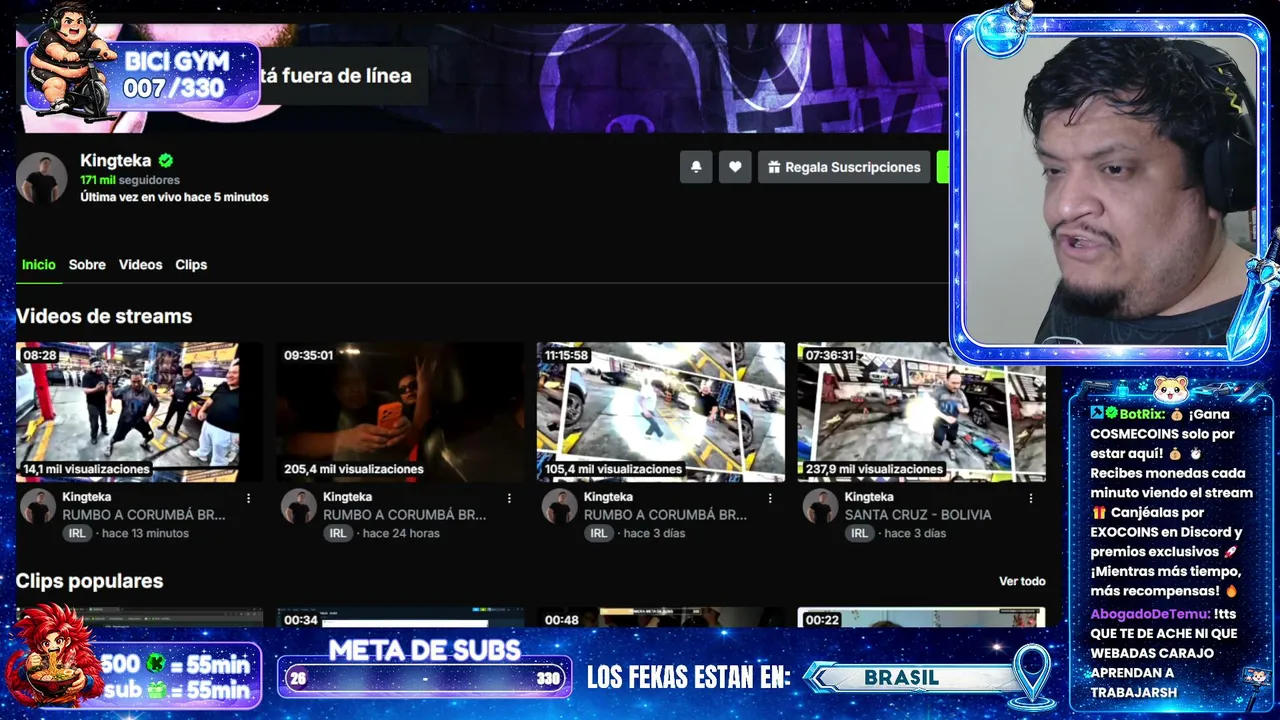Click the '105,4 mil visualizaciones' label
The width and height of the screenshot is (1280, 720).
[614, 469]
